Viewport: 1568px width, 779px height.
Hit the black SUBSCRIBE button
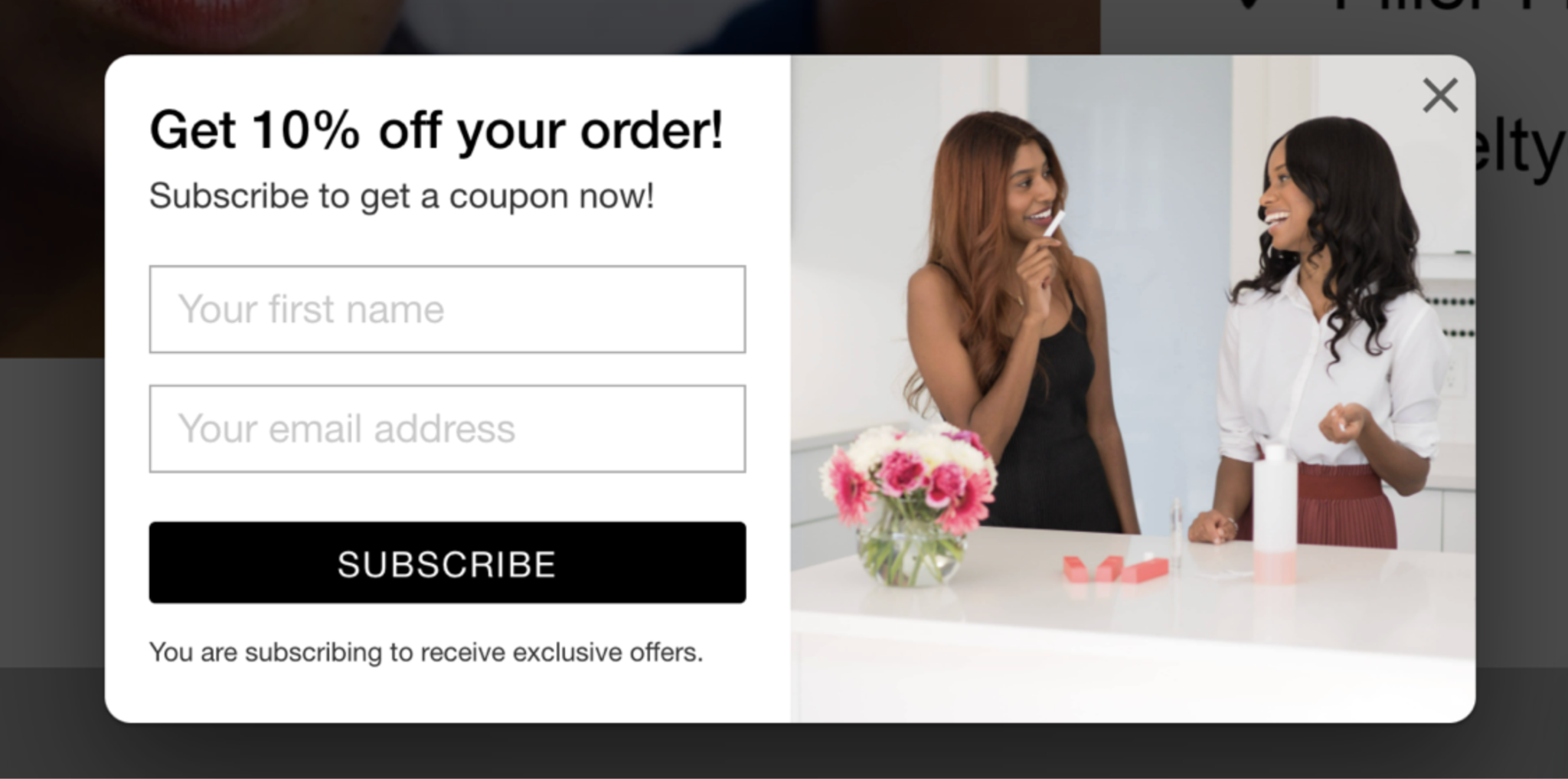click(x=447, y=563)
